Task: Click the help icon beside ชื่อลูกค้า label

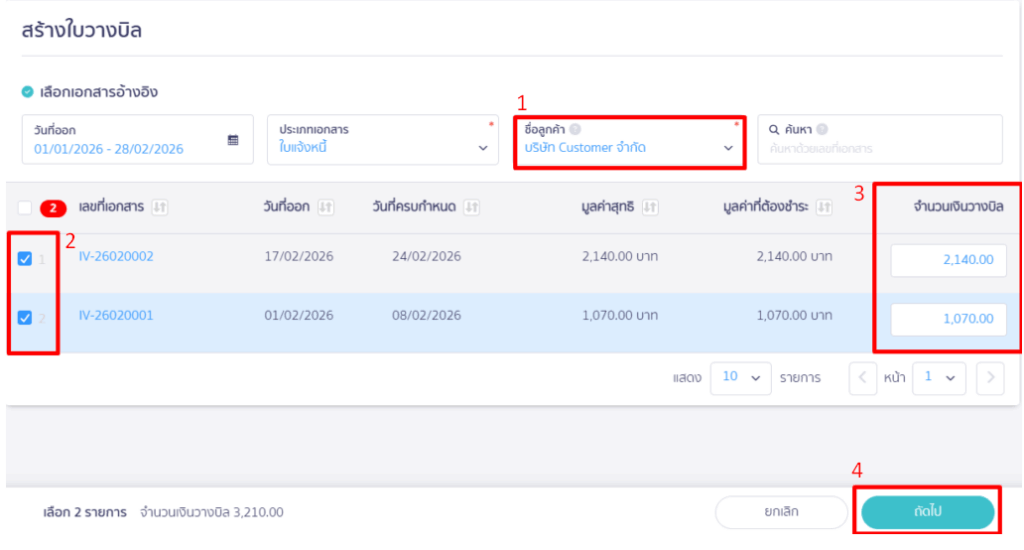Action: tap(575, 129)
